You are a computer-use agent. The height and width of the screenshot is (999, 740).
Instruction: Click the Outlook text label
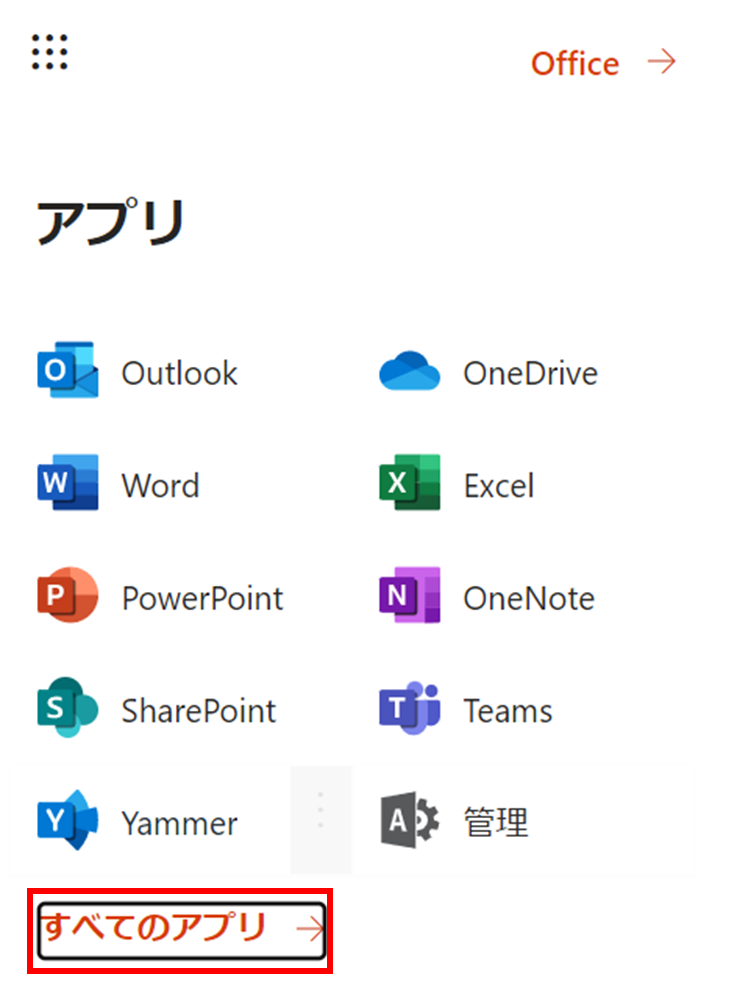click(180, 373)
